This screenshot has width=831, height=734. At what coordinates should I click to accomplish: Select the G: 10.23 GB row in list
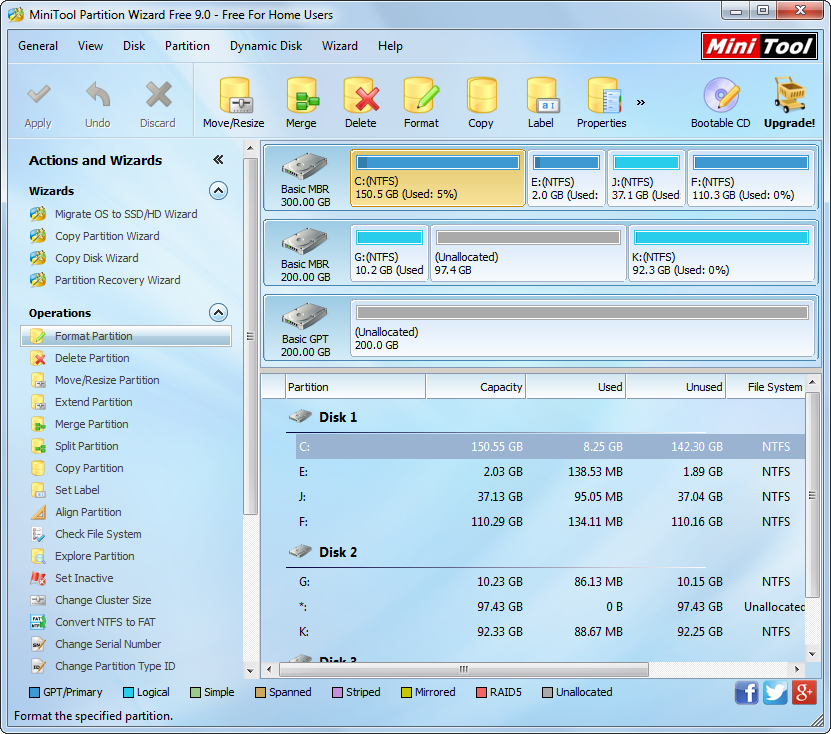(x=550, y=581)
